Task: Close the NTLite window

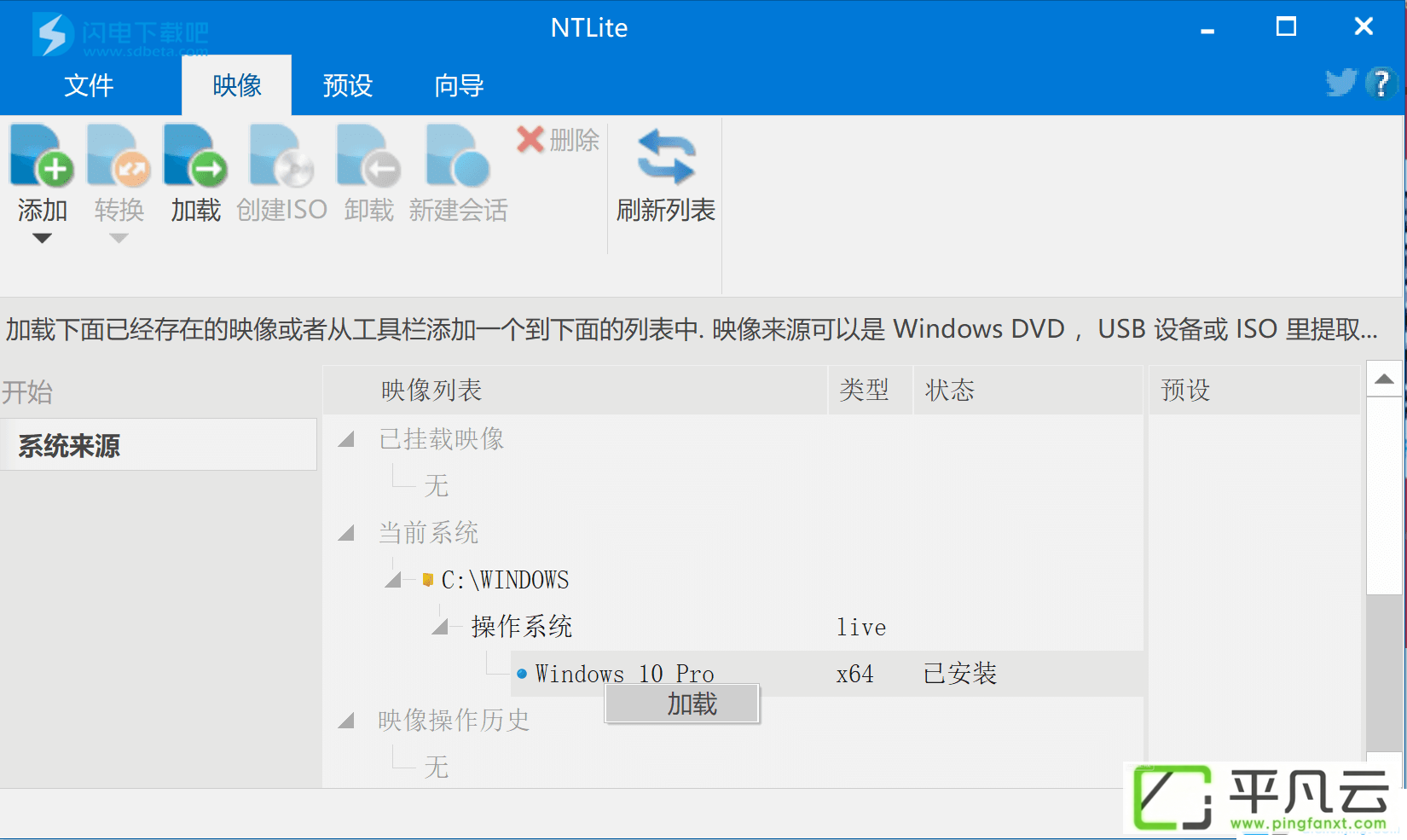Action: tap(1364, 26)
